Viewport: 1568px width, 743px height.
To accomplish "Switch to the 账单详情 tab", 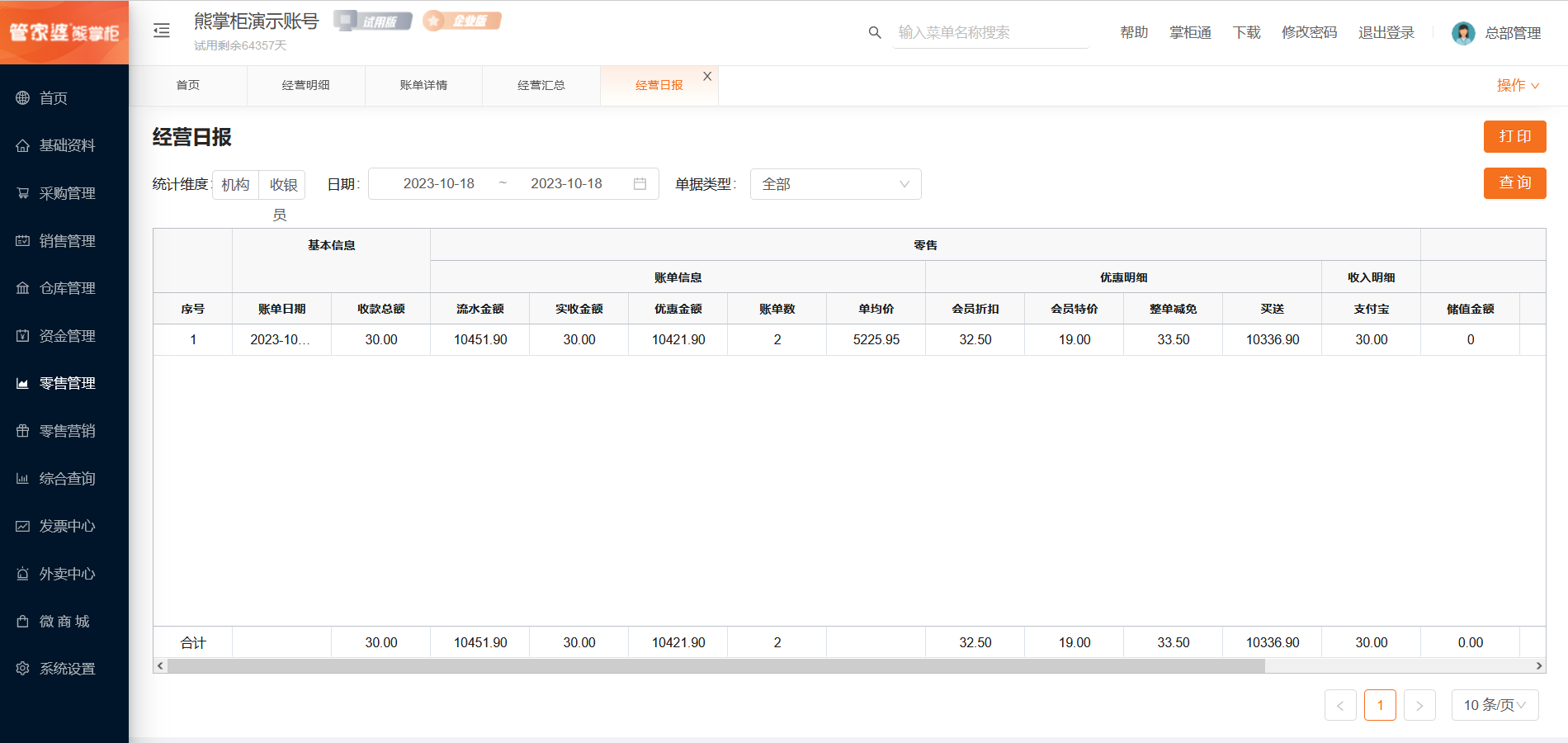I will point(423,85).
